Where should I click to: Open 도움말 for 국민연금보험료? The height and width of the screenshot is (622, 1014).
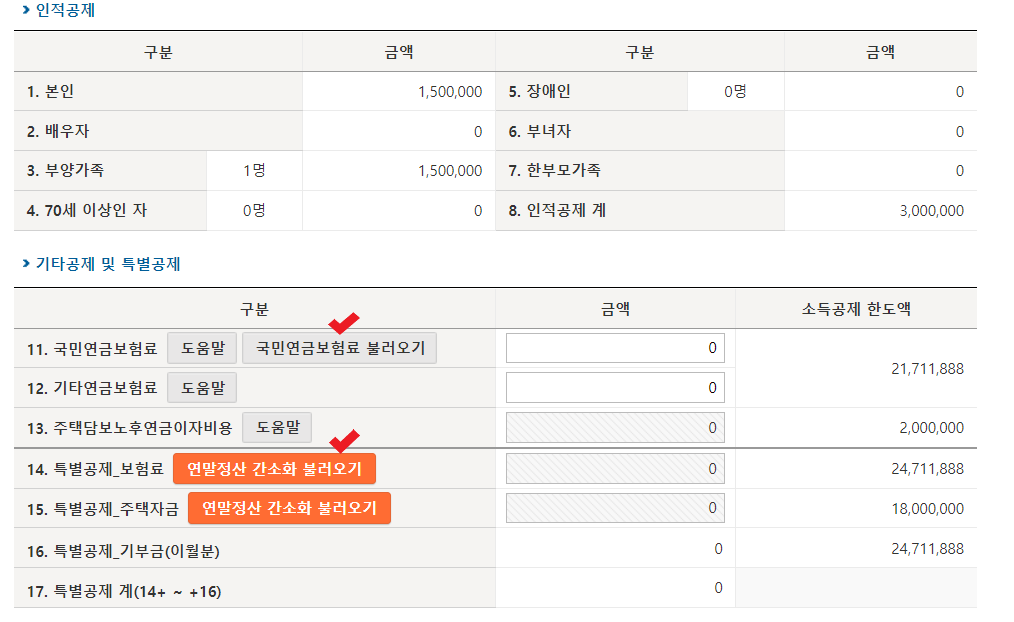[204, 347]
